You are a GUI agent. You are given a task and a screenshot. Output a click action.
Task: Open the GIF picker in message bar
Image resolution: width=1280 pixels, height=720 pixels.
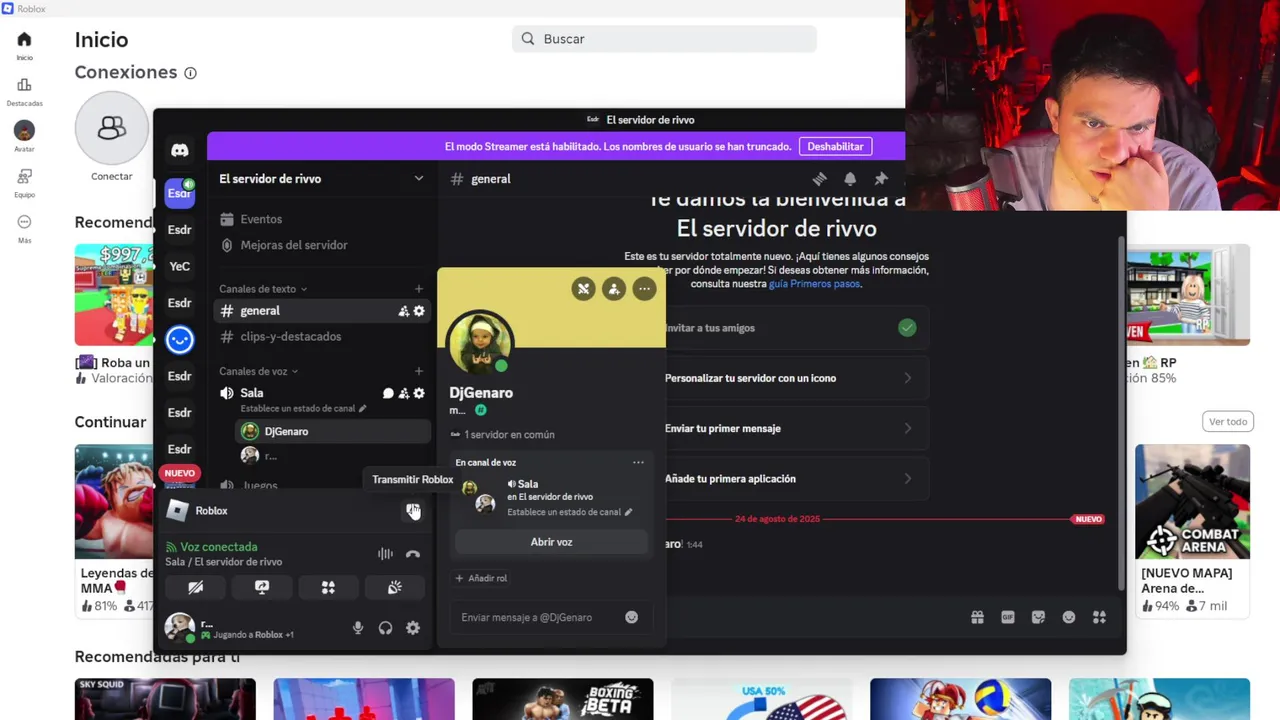1008,617
